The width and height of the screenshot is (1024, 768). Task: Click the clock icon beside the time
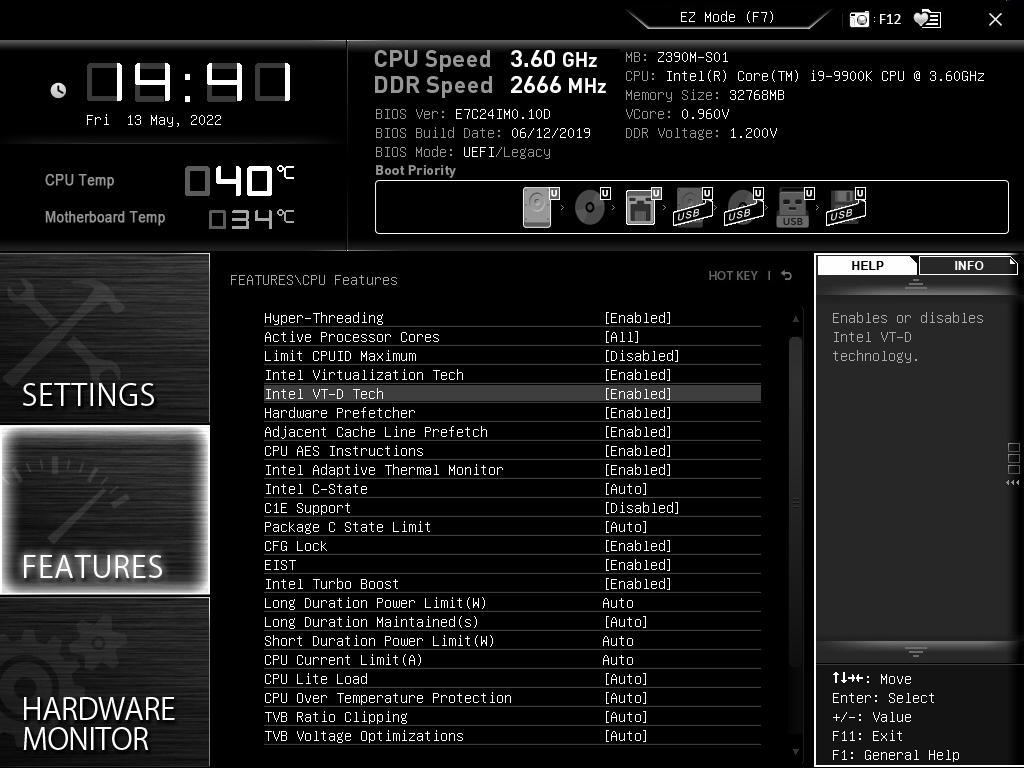[x=58, y=90]
